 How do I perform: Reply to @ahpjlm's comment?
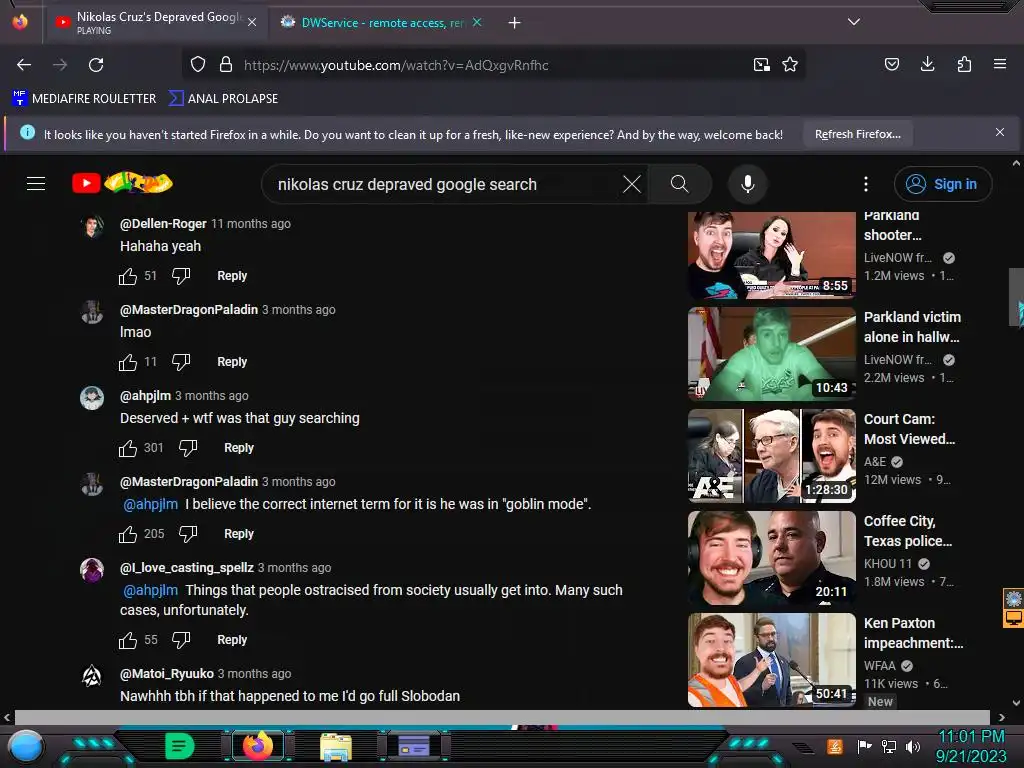[238, 448]
